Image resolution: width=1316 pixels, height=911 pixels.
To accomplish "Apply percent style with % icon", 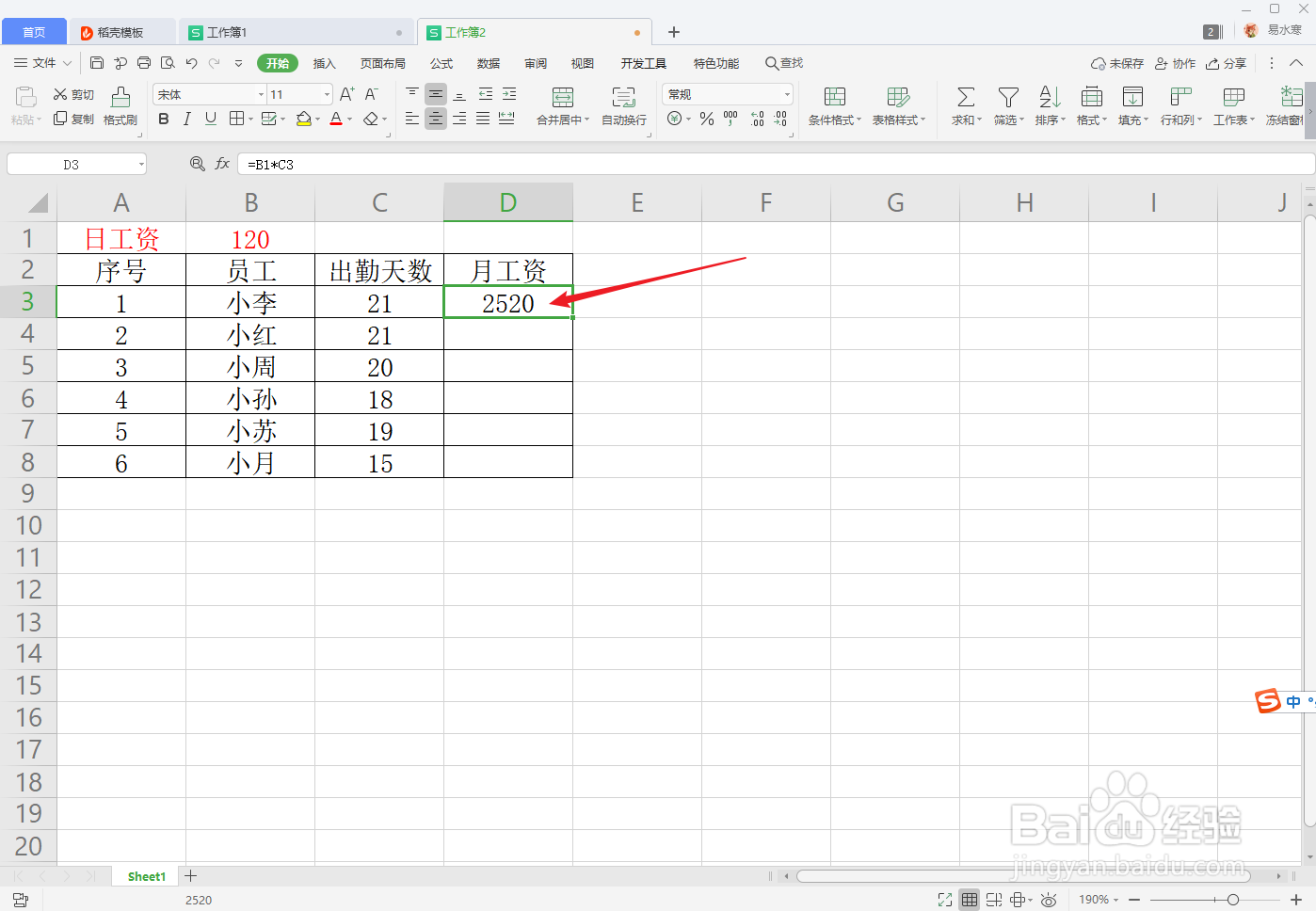I will tap(707, 119).
